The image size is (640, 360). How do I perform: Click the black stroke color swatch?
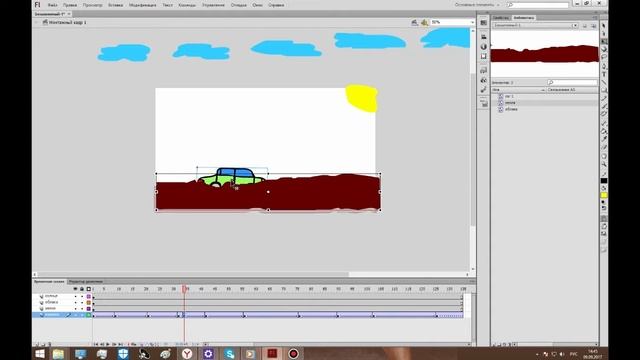coord(604,181)
